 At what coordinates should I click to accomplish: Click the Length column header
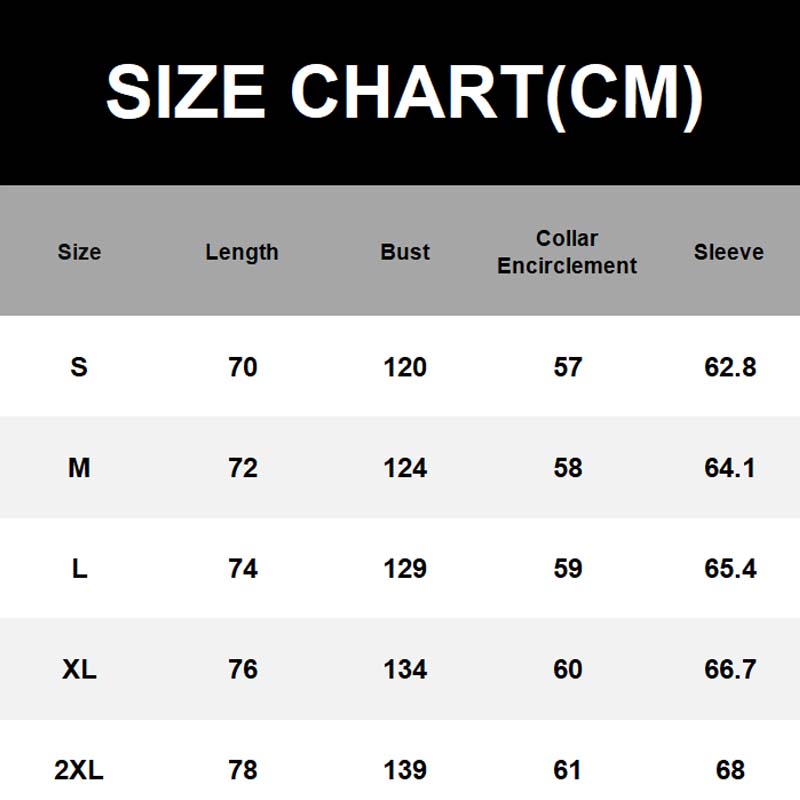[242, 252]
